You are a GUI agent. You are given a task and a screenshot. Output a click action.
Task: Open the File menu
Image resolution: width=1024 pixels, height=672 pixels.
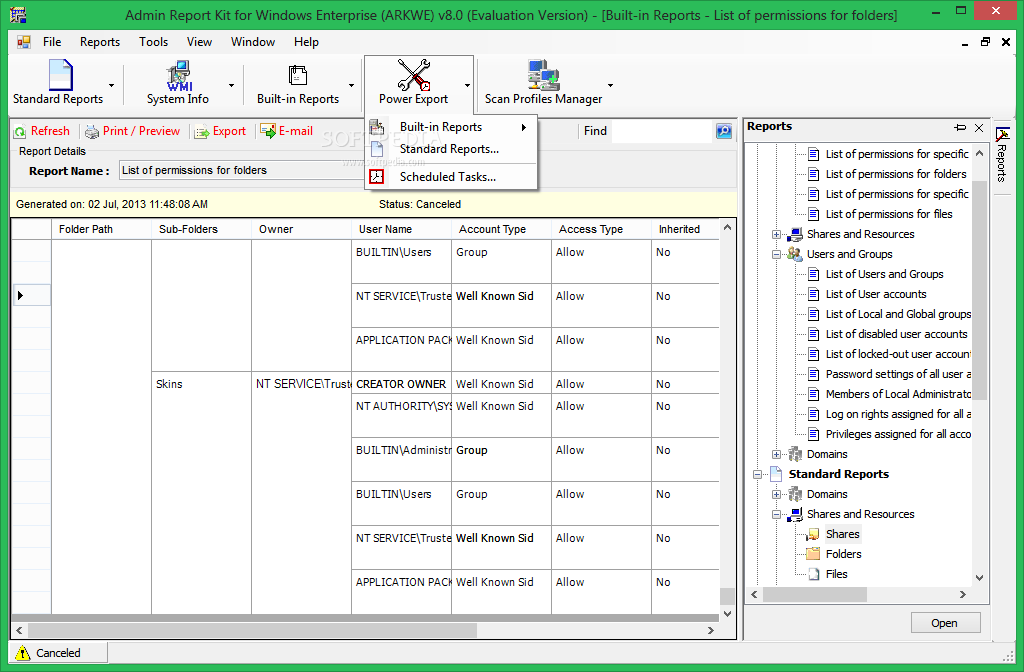pyautogui.click(x=52, y=42)
